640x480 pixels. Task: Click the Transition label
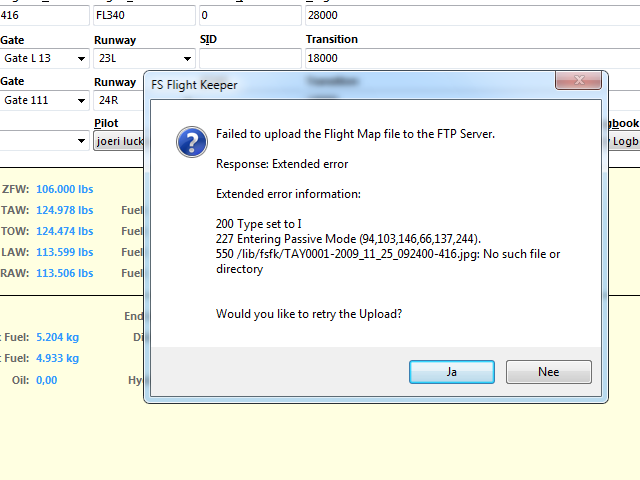[332, 39]
